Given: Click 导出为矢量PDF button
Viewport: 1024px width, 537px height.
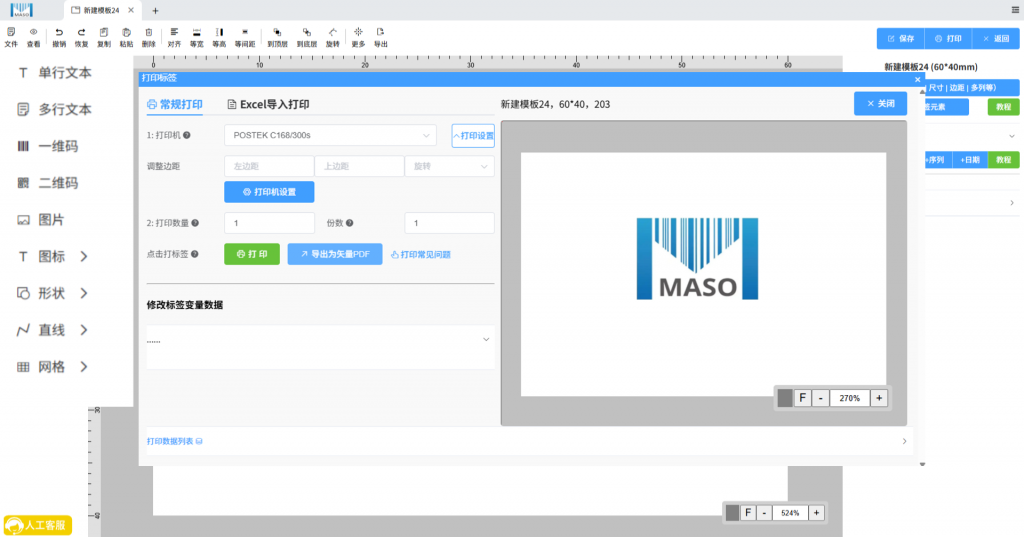Looking at the screenshot, I should (x=335, y=254).
